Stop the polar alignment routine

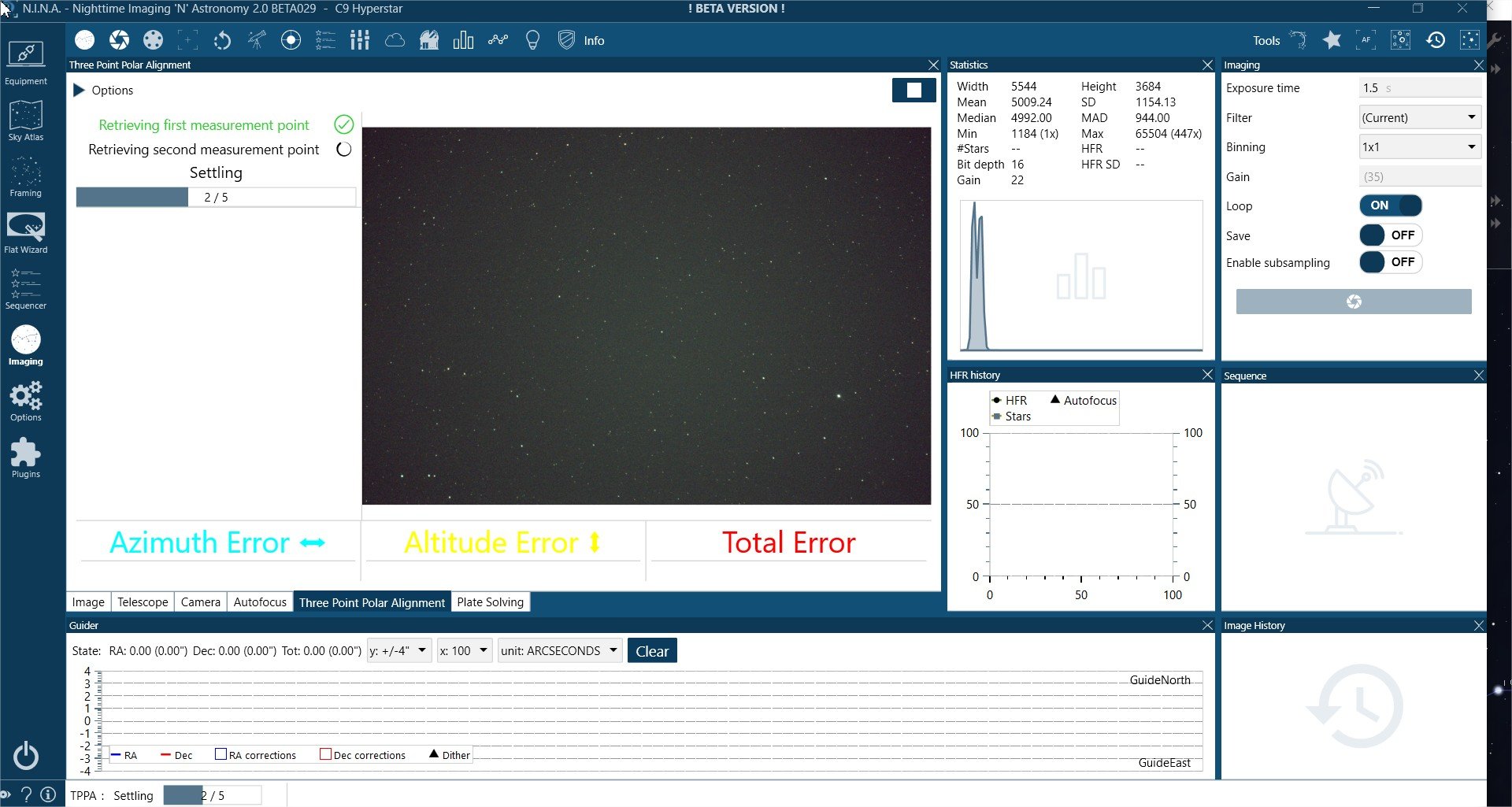[913, 91]
